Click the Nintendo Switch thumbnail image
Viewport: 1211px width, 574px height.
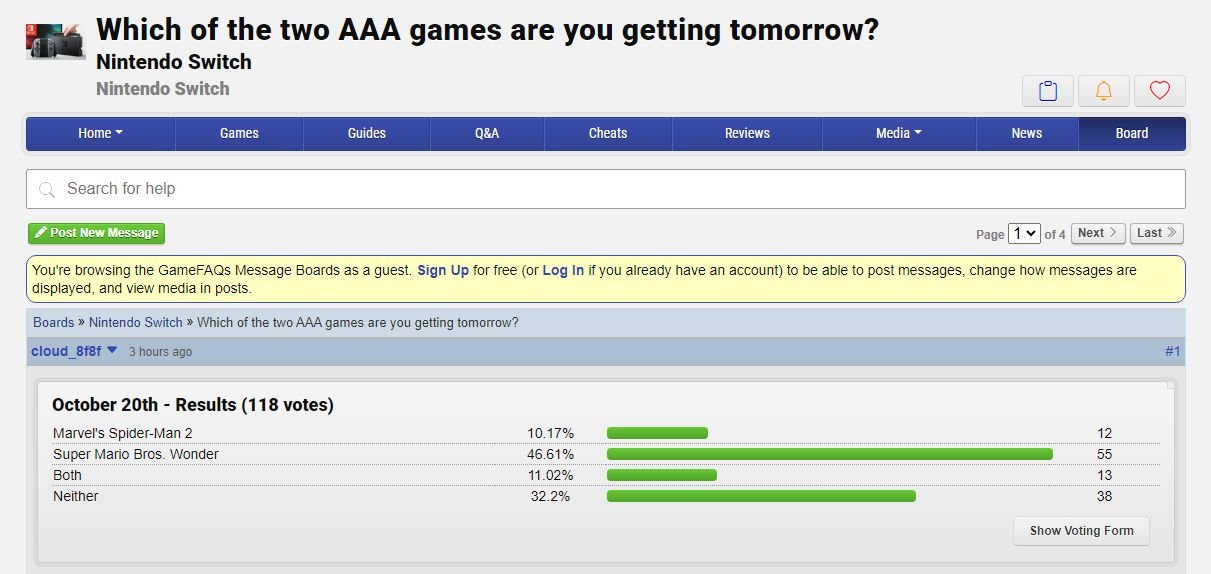(55, 40)
